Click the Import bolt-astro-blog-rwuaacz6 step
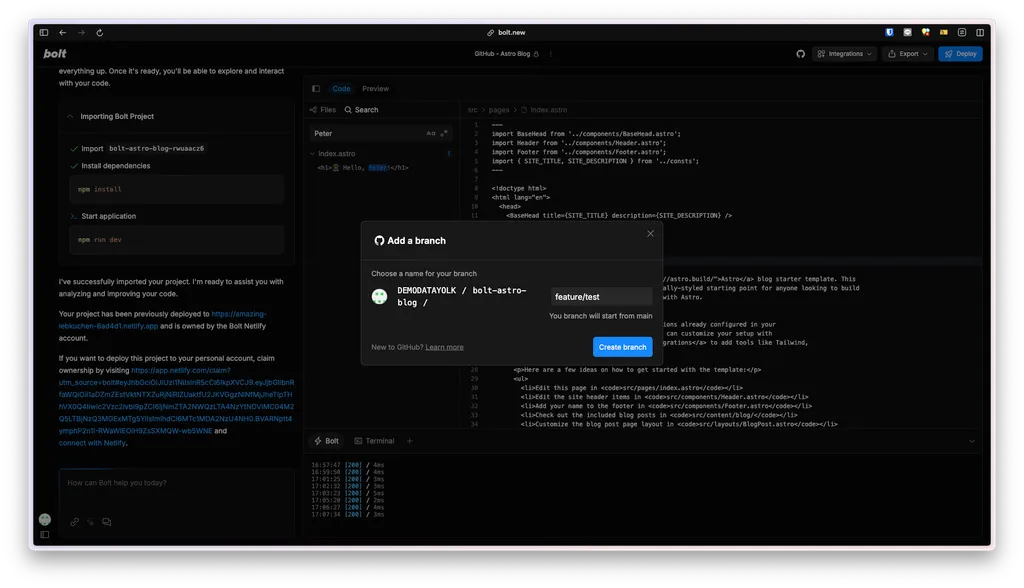Screen dimensions: 1024x588 coord(137,148)
